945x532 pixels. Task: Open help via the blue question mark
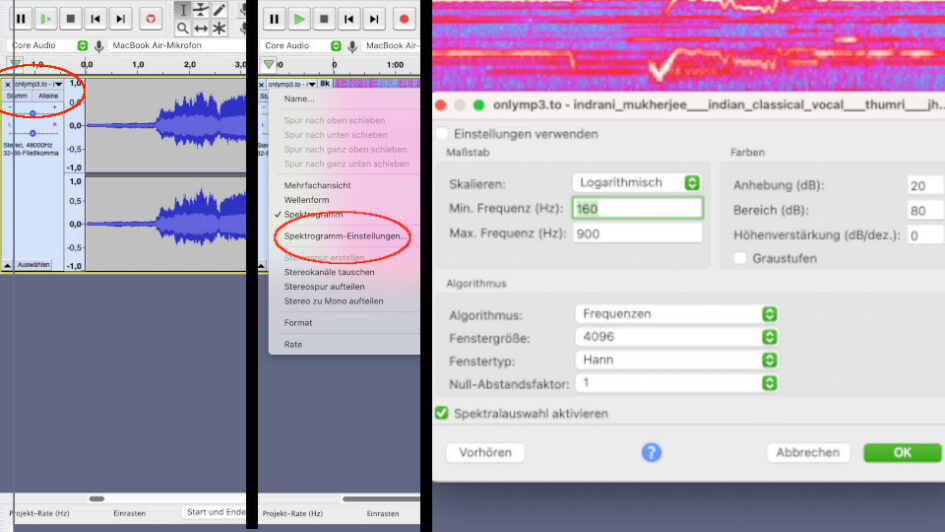pos(651,453)
